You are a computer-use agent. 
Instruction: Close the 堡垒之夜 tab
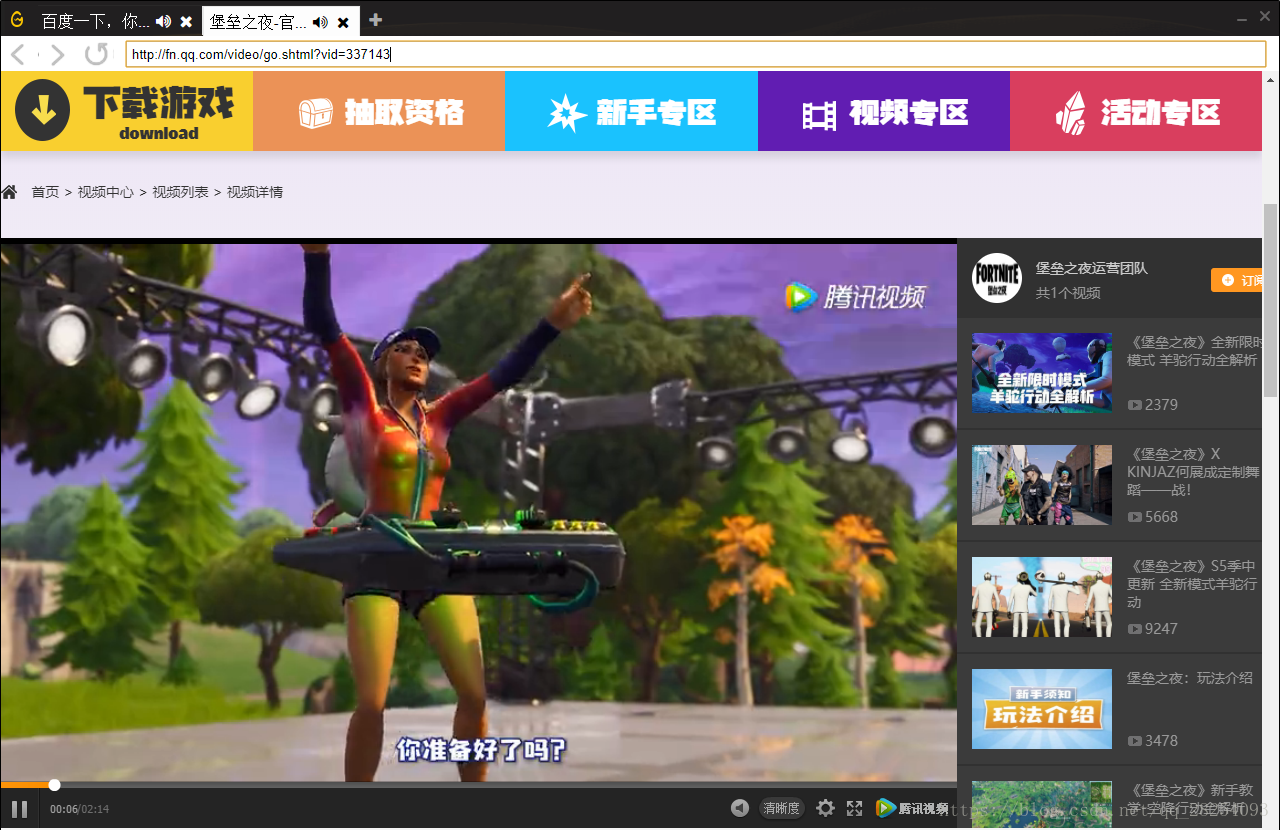click(343, 21)
